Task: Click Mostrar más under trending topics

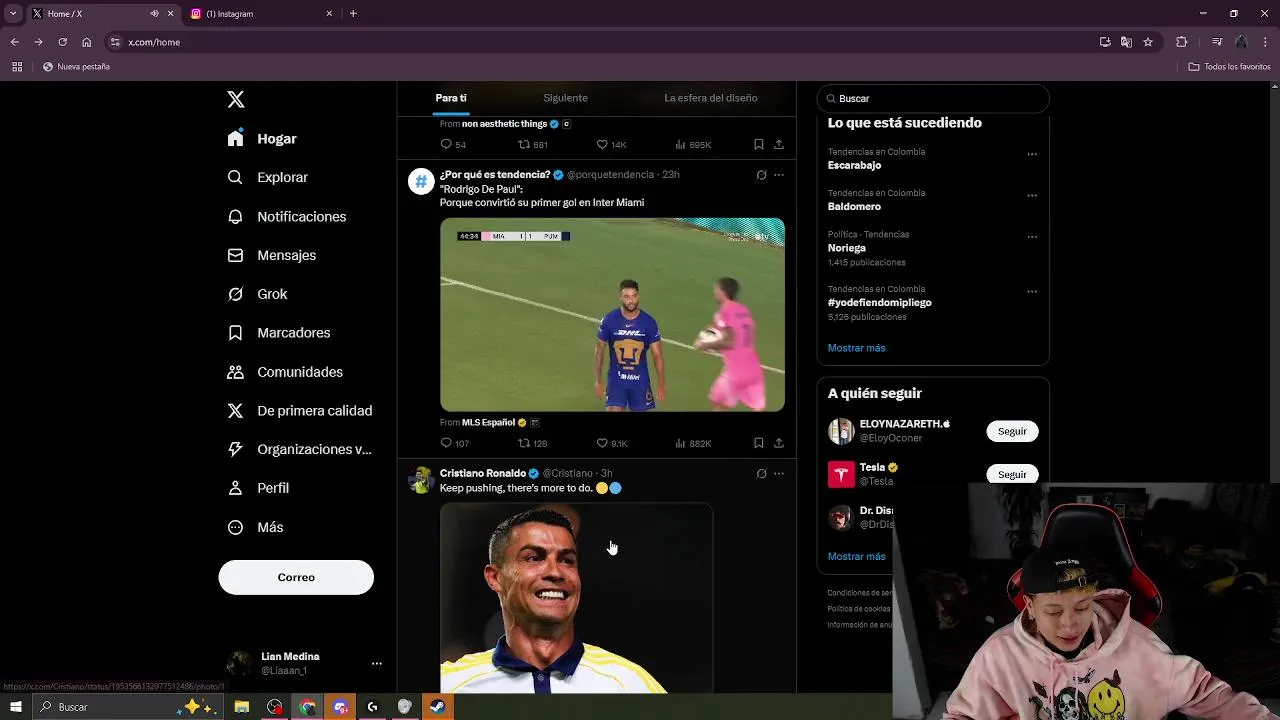Action: point(856,348)
